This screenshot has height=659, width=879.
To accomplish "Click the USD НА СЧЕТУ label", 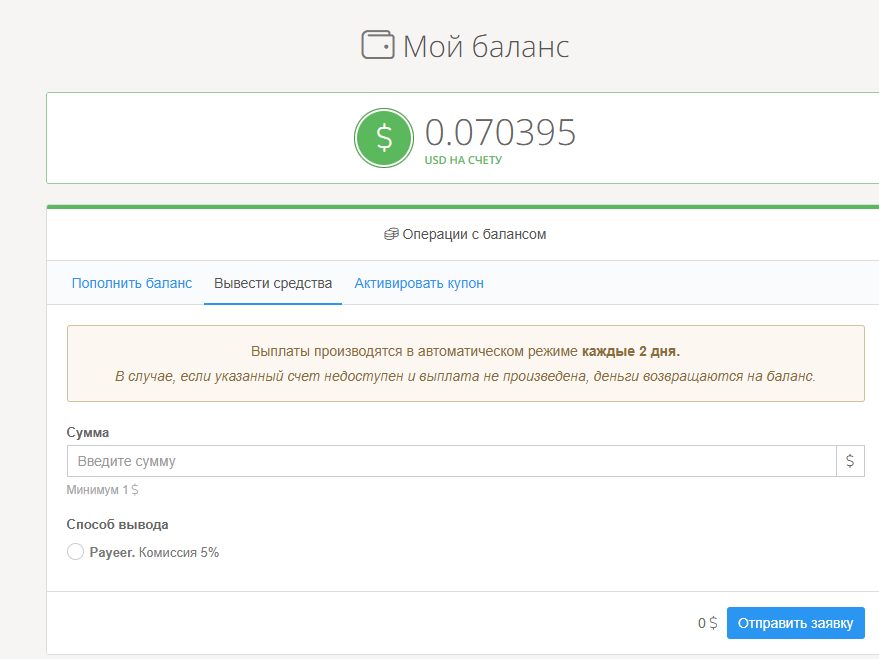I will pos(463,160).
